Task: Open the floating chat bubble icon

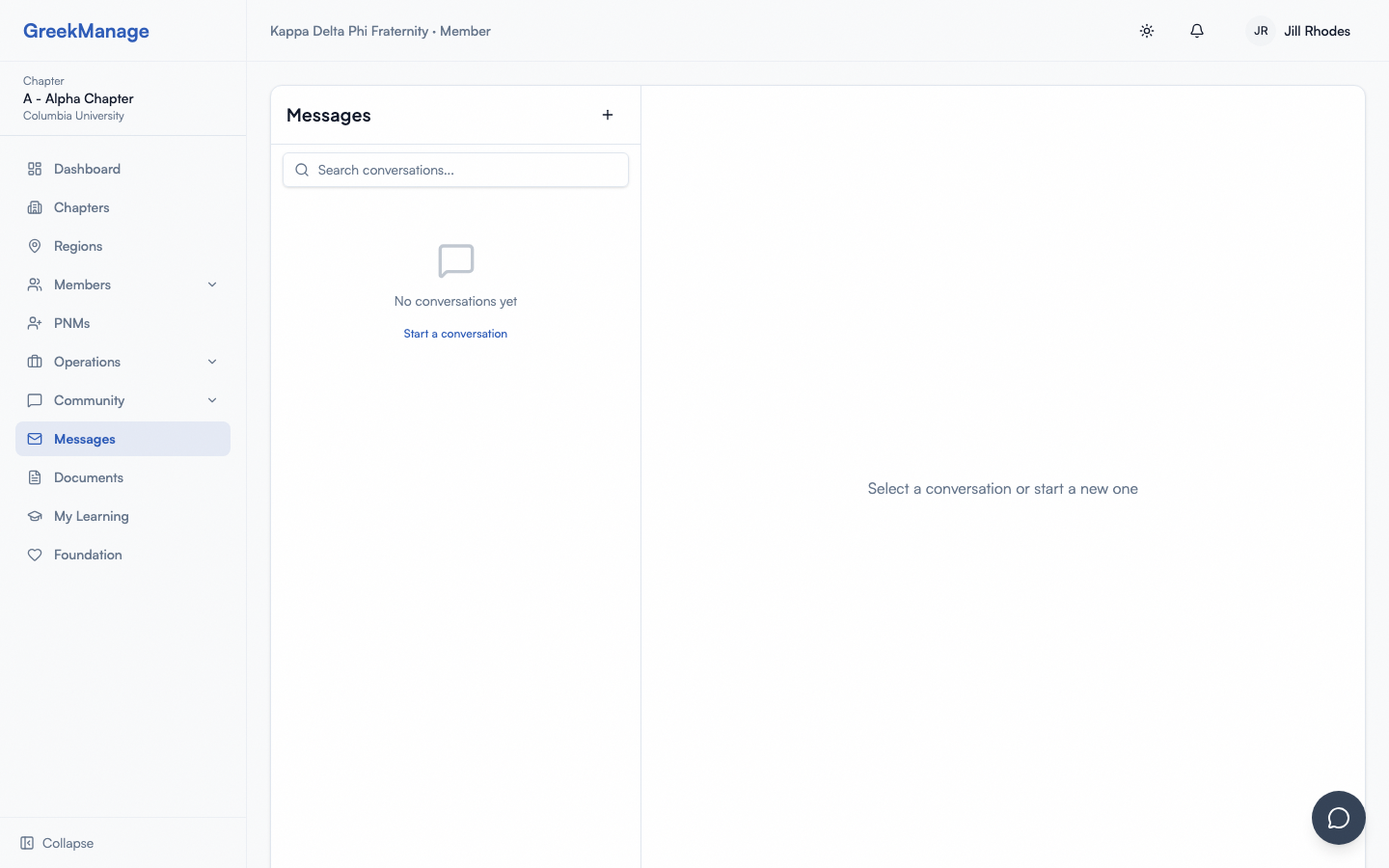Action: [1339, 818]
